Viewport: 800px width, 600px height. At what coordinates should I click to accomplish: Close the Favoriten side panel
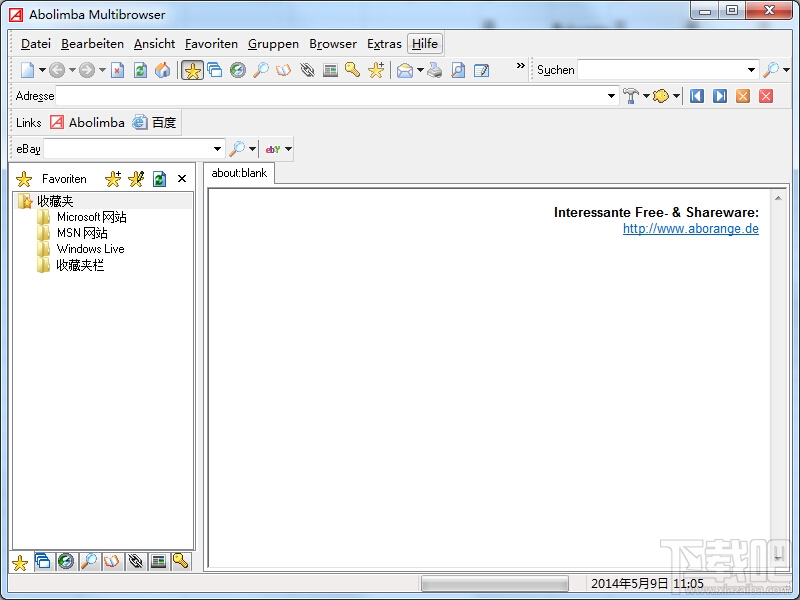182,179
